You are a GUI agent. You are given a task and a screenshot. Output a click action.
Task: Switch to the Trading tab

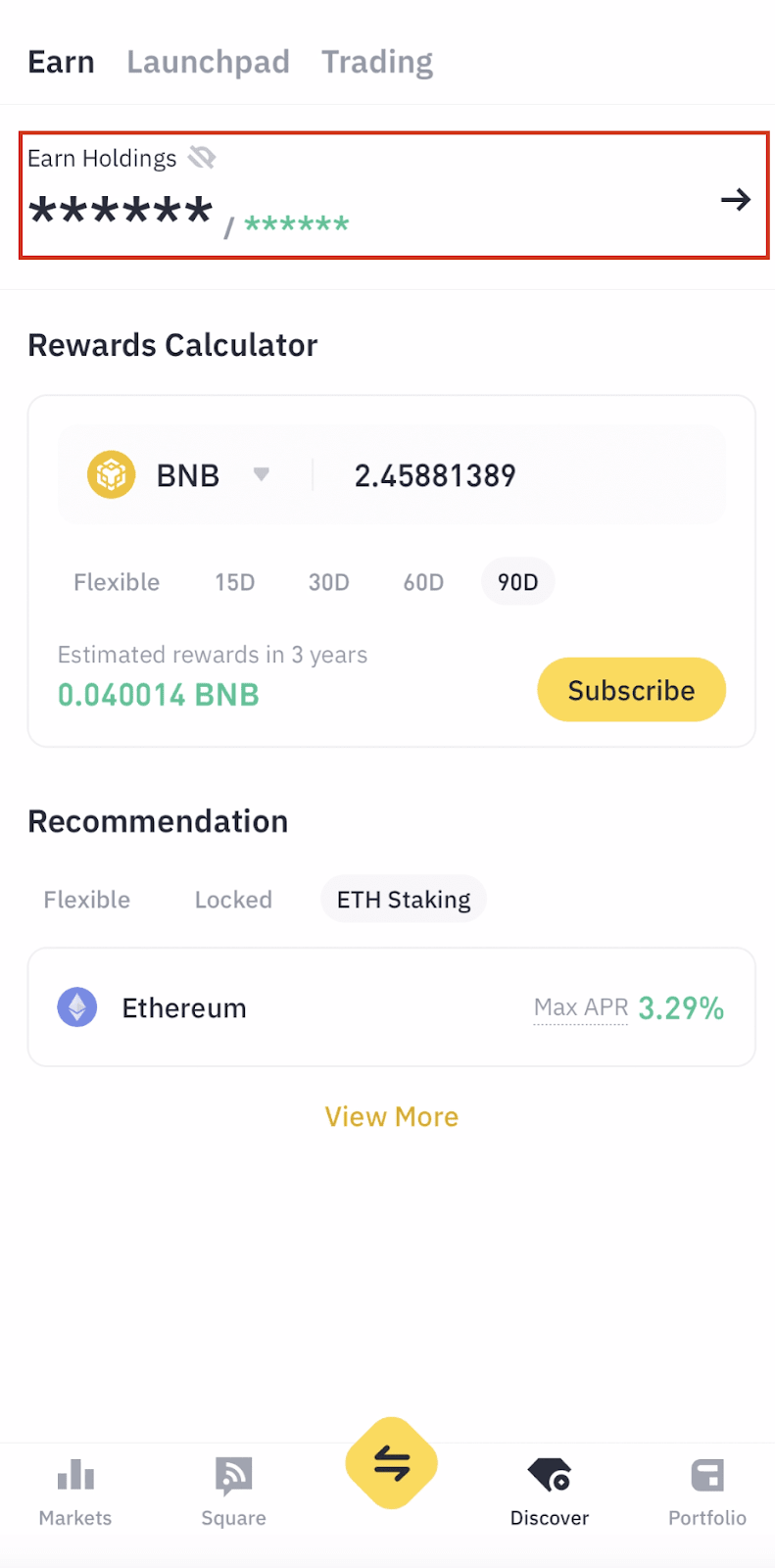[377, 62]
